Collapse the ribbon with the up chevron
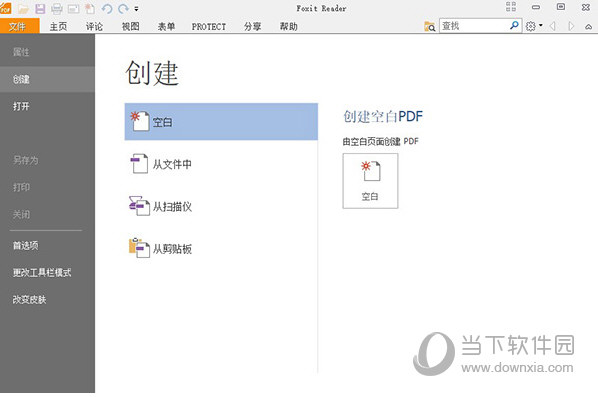 [588, 27]
